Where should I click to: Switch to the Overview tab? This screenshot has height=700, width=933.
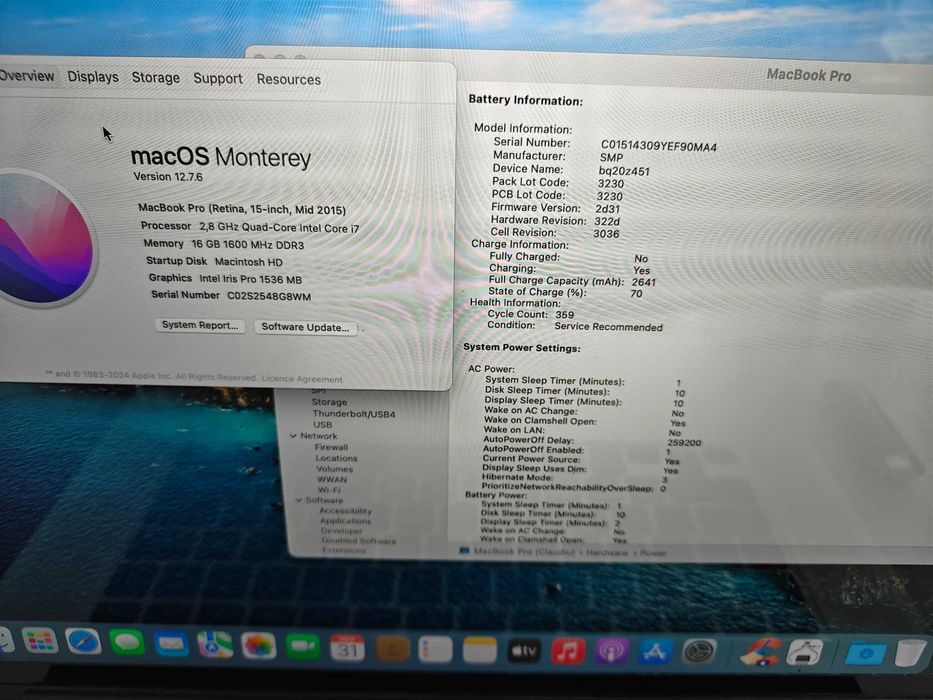pyautogui.click(x=27, y=76)
